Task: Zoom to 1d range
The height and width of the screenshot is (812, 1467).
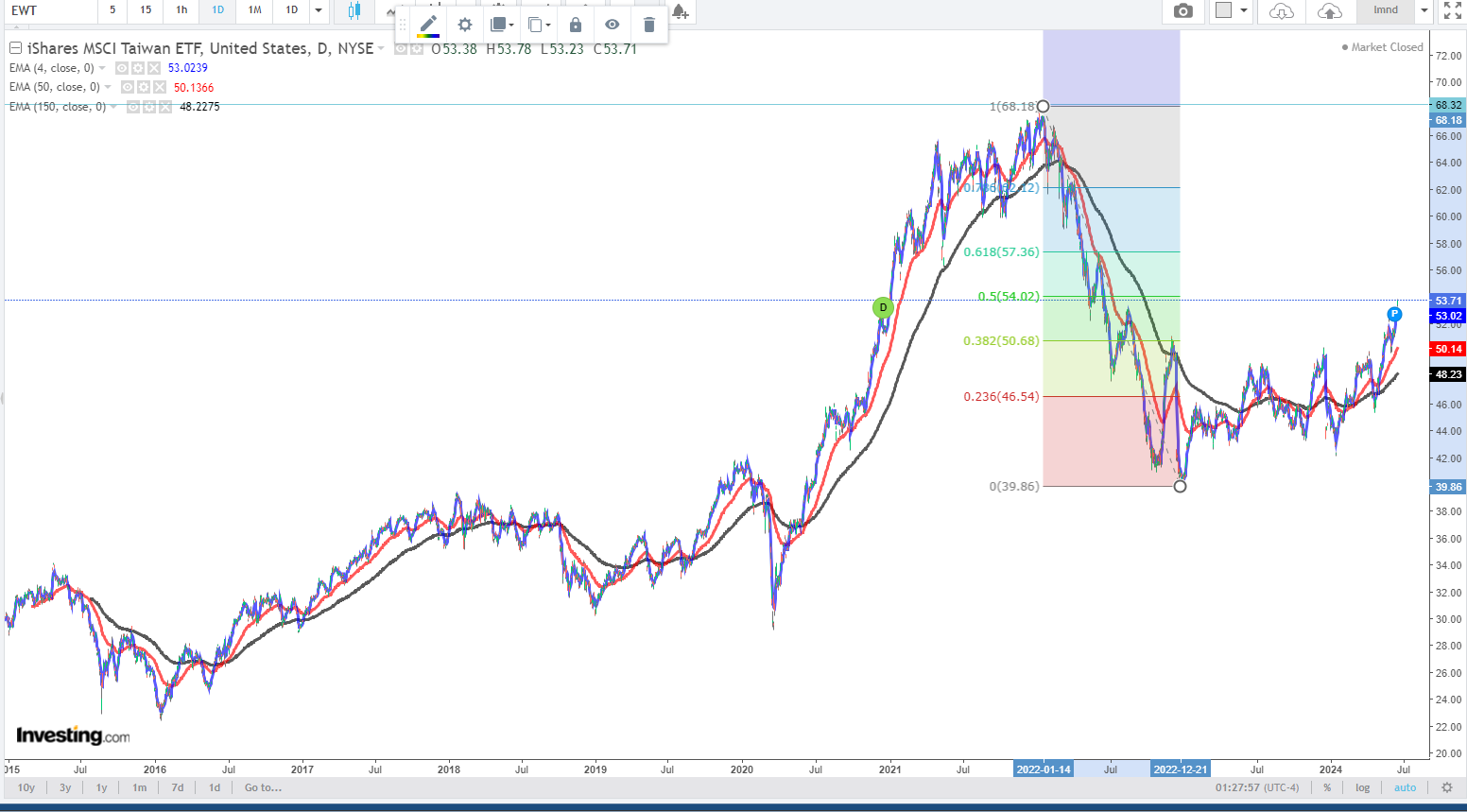Action: 215,787
